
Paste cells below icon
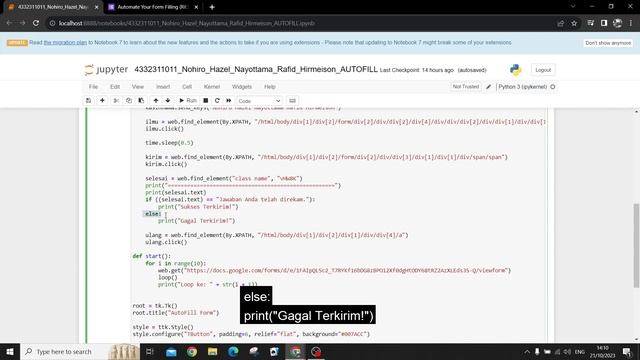pyautogui.click(x=141, y=100)
